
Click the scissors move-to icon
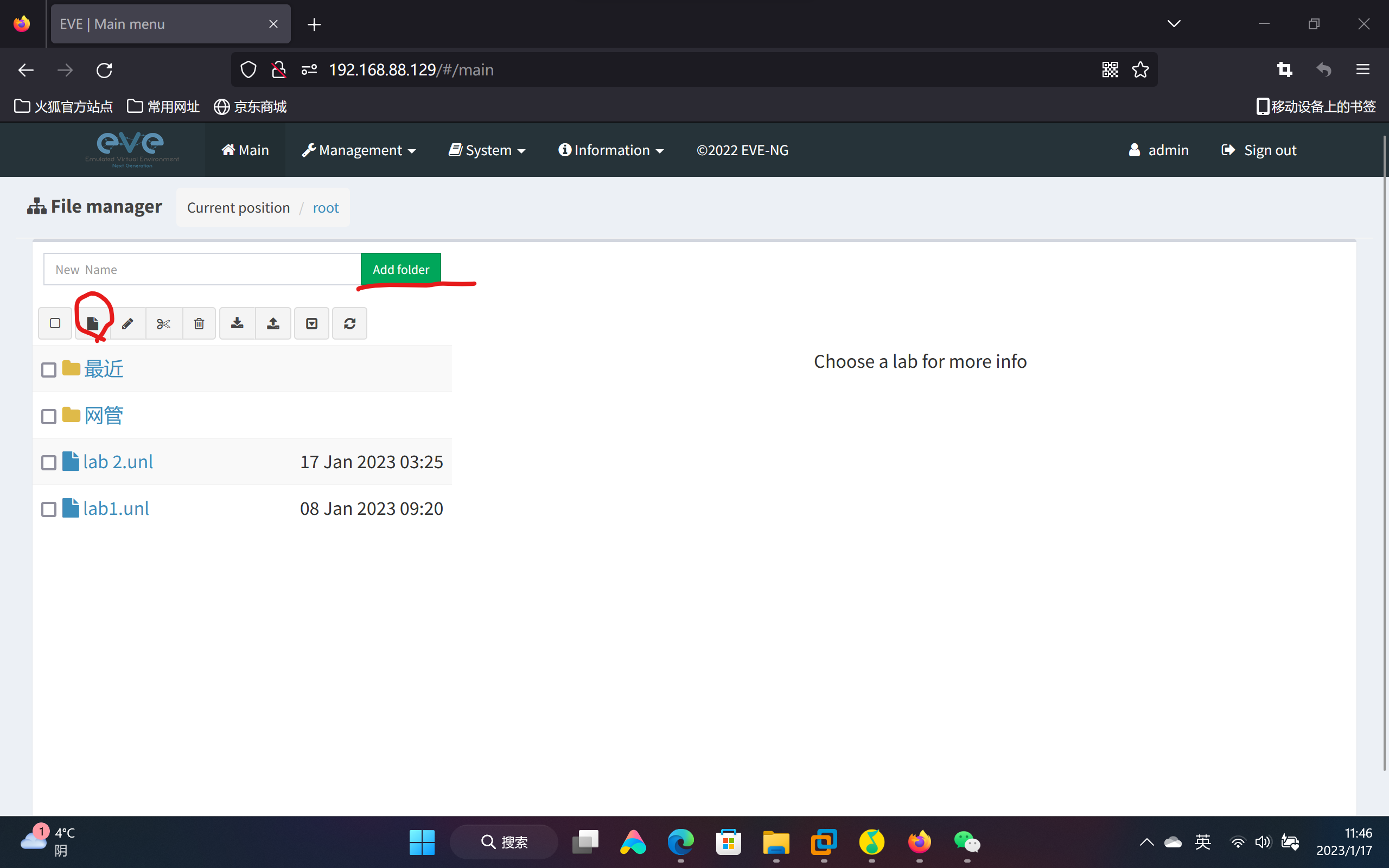point(163,323)
